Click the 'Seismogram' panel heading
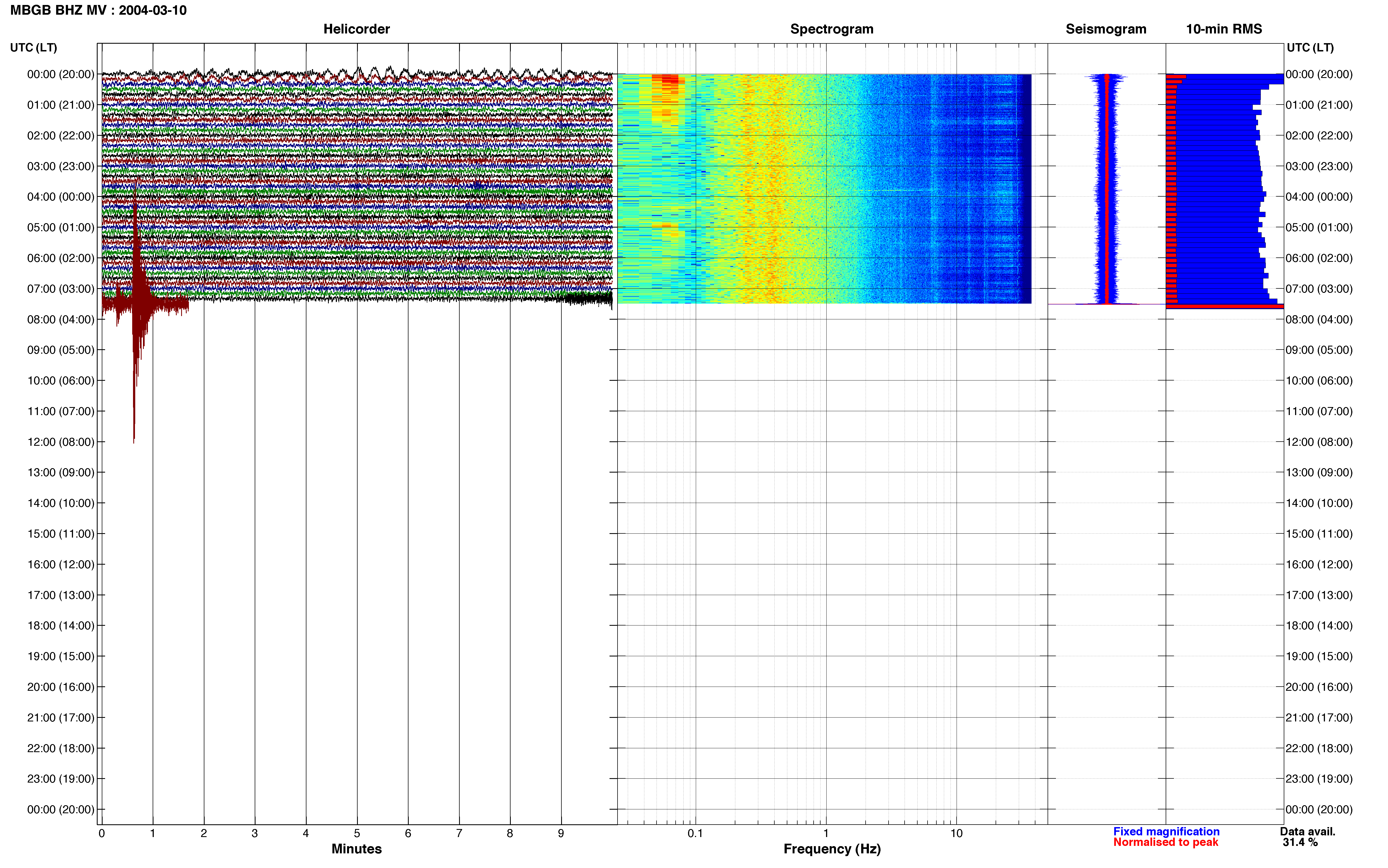Image resolution: width=1388 pixels, height=868 pixels. point(1106,29)
